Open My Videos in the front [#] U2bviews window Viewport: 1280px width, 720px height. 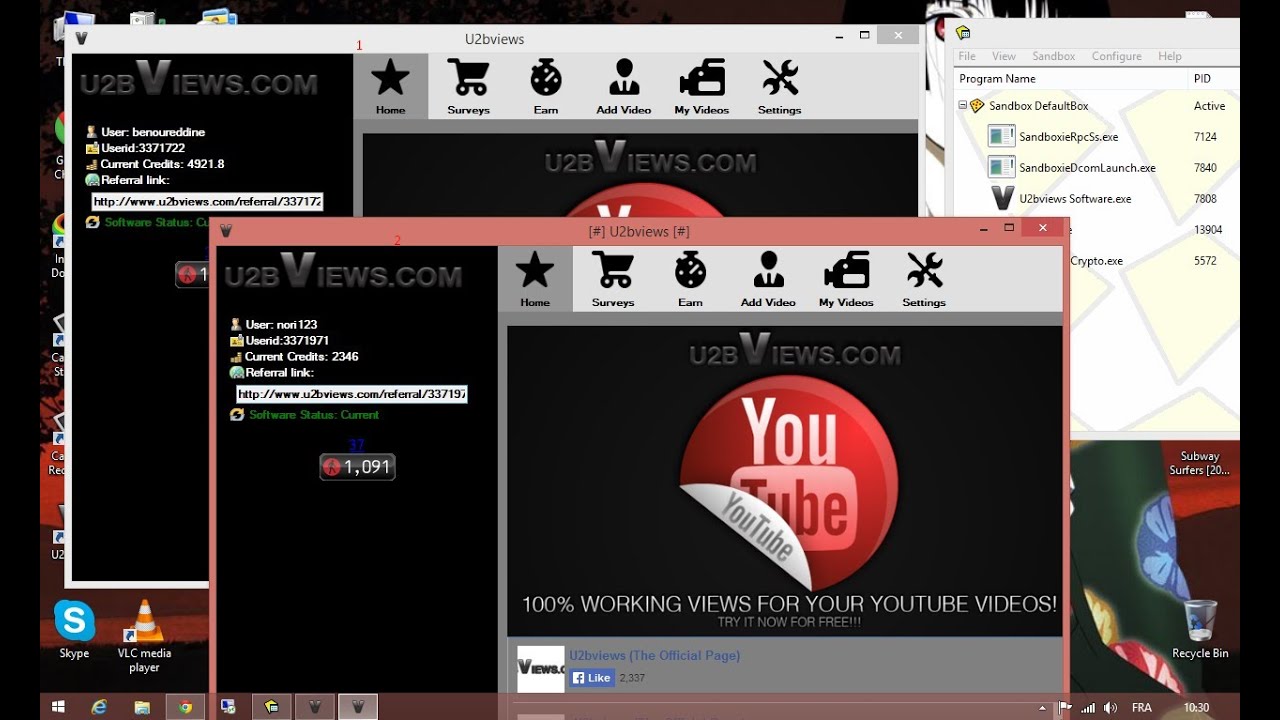pos(846,279)
